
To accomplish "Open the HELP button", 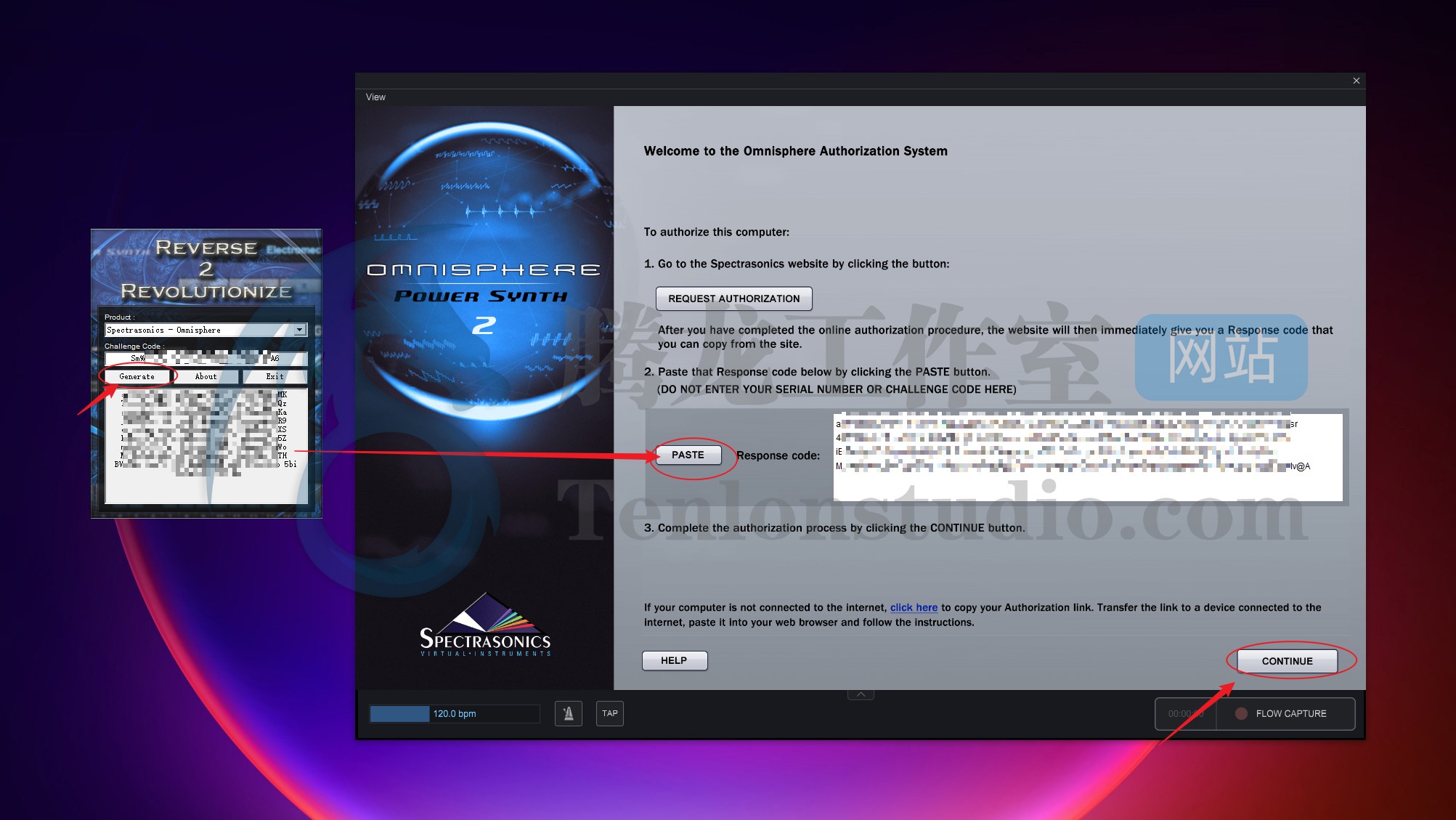I will [674, 660].
